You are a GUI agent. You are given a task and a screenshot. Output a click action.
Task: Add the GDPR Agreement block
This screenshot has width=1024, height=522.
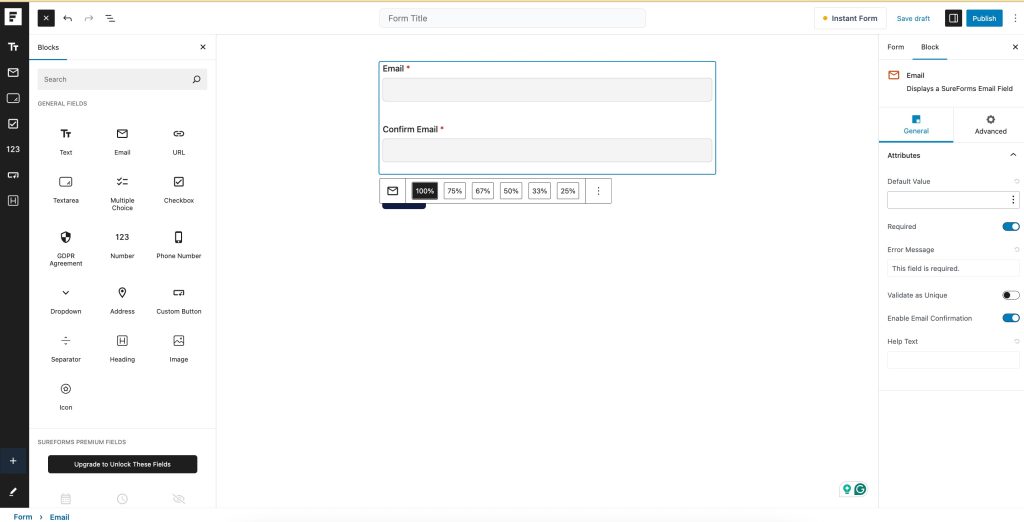(x=66, y=246)
